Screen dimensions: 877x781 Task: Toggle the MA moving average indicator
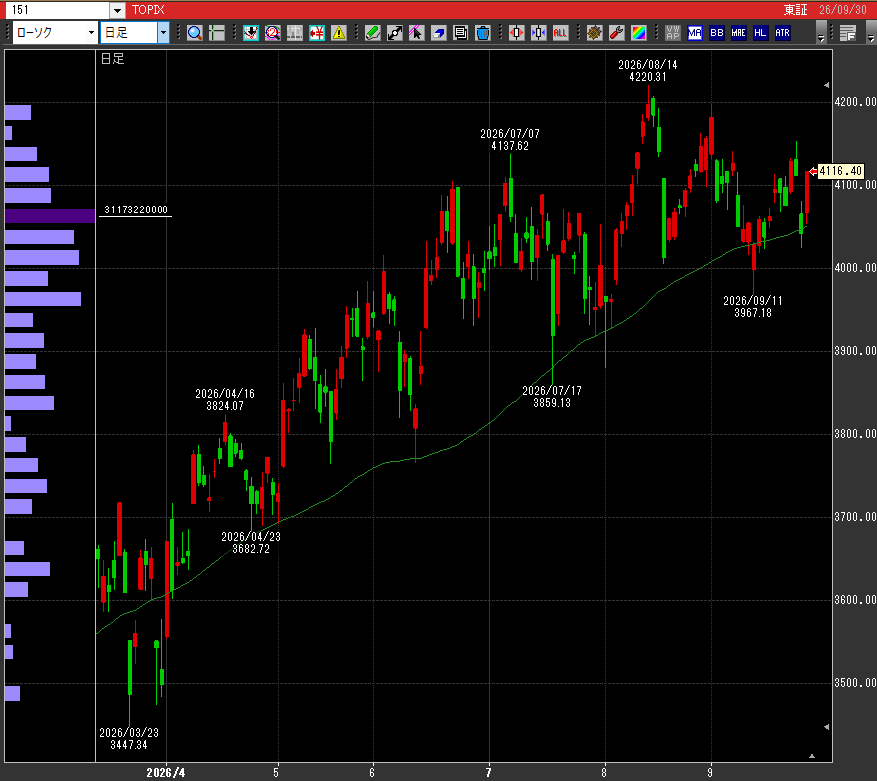pos(695,33)
